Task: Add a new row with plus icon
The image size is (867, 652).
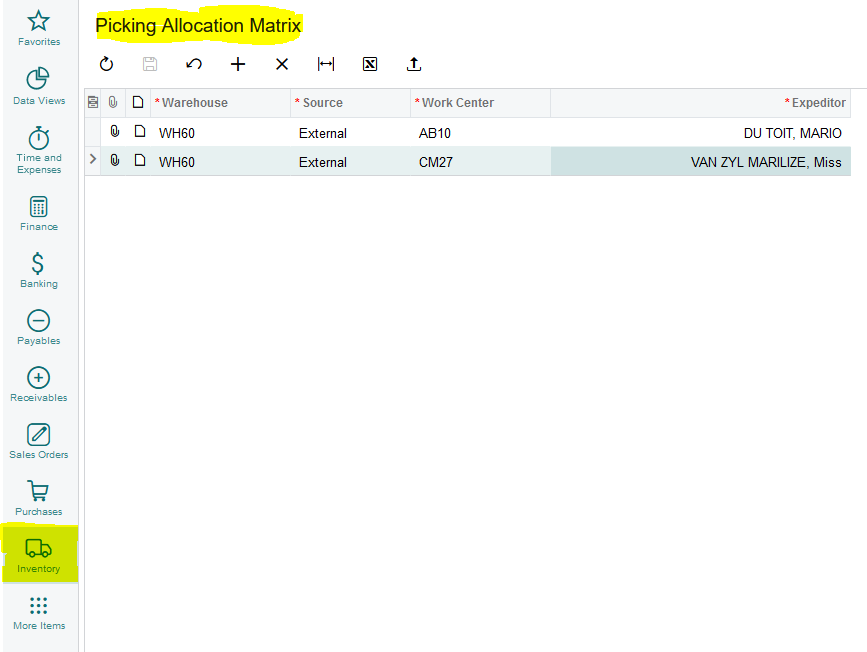Action: (x=238, y=64)
